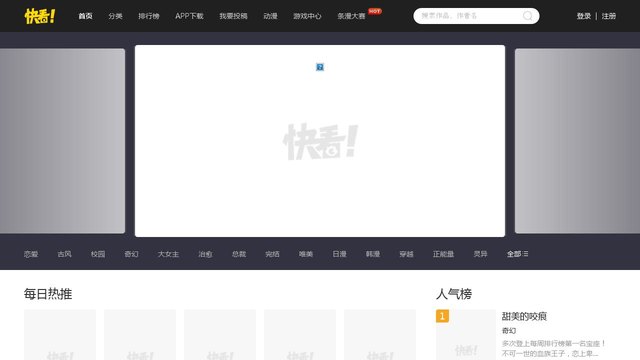This screenshot has width=640, height=360.
Task: Select the 大女主 category tag
Action: coord(169,254)
